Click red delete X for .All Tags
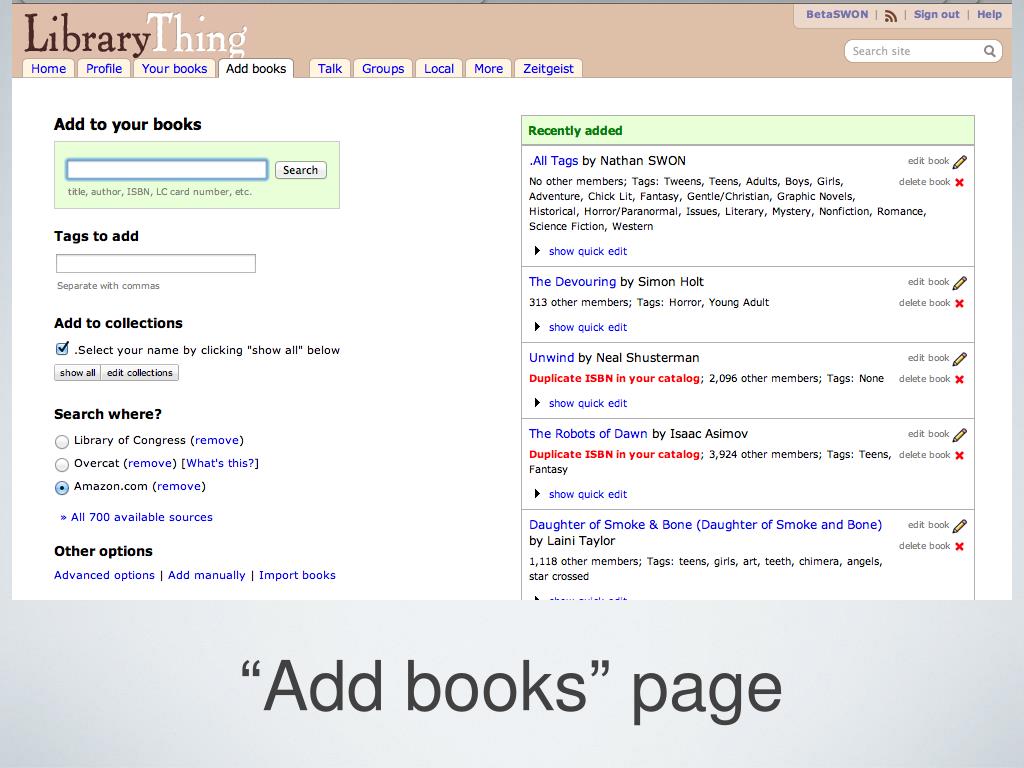Screen dimensions: 1024x768 click(x=959, y=182)
